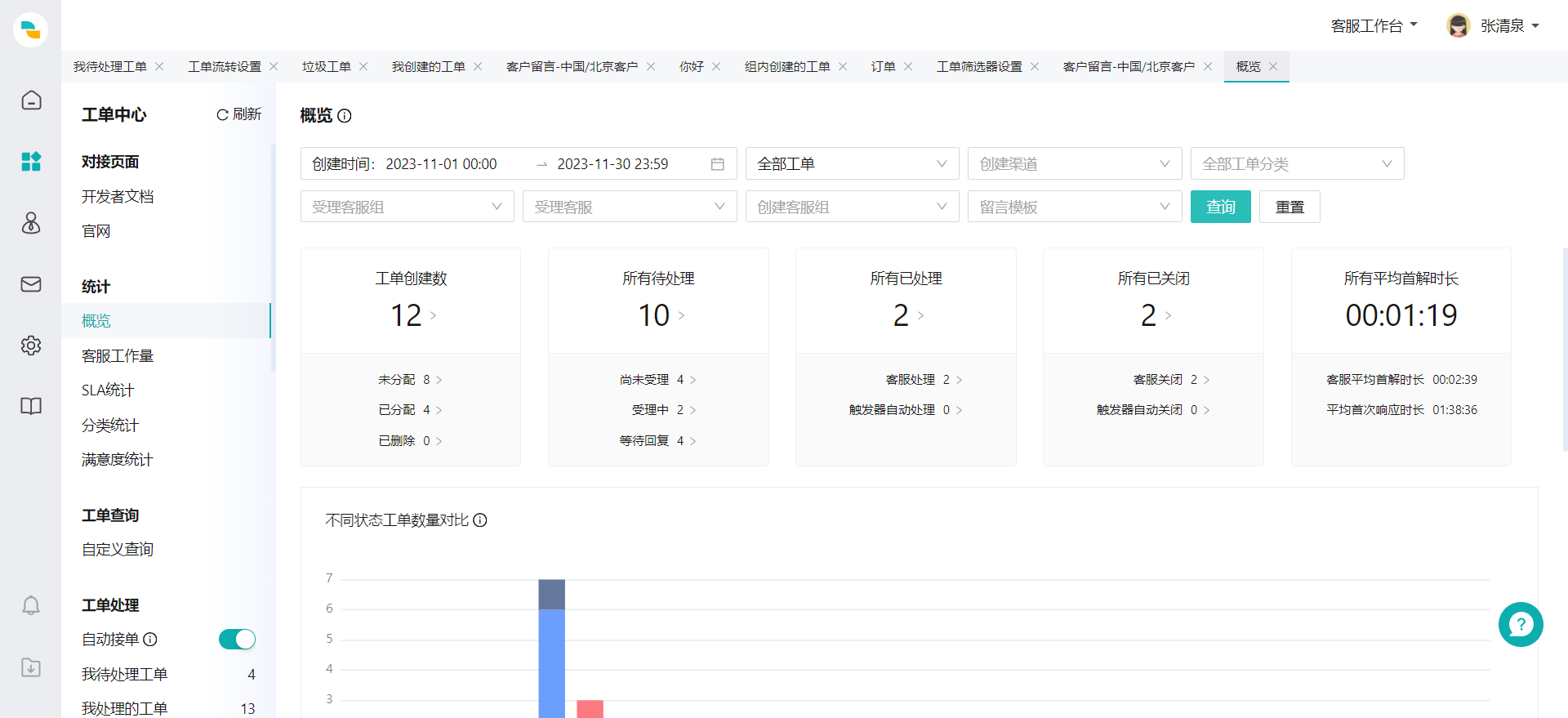Open 分类统计 in the sidebar

click(110, 426)
